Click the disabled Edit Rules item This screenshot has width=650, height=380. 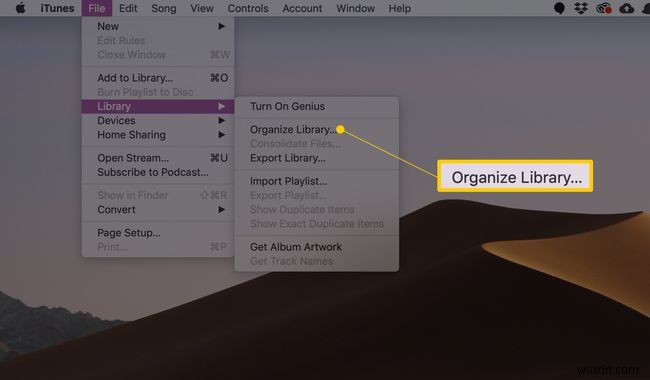click(x=158, y=41)
